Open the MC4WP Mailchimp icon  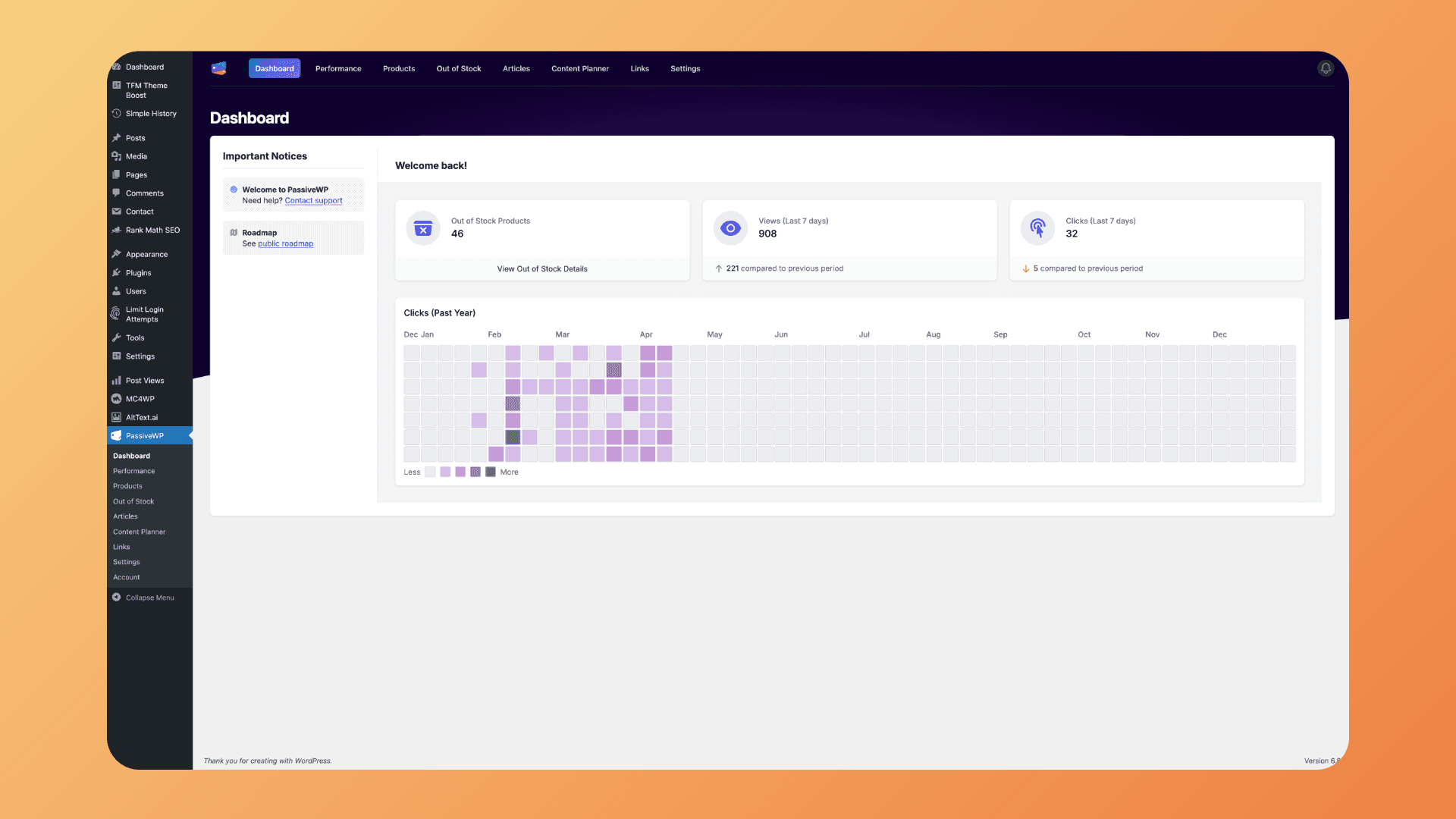click(x=118, y=398)
